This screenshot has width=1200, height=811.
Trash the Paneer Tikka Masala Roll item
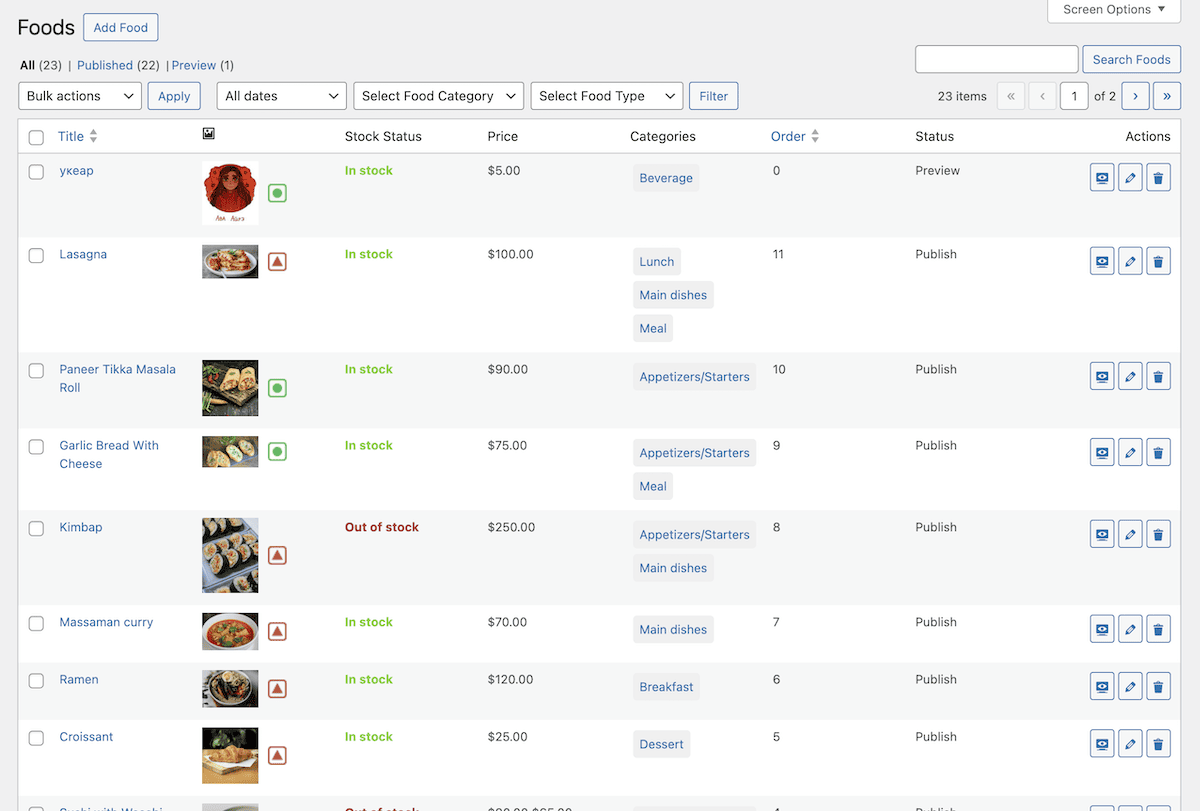(x=1158, y=378)
